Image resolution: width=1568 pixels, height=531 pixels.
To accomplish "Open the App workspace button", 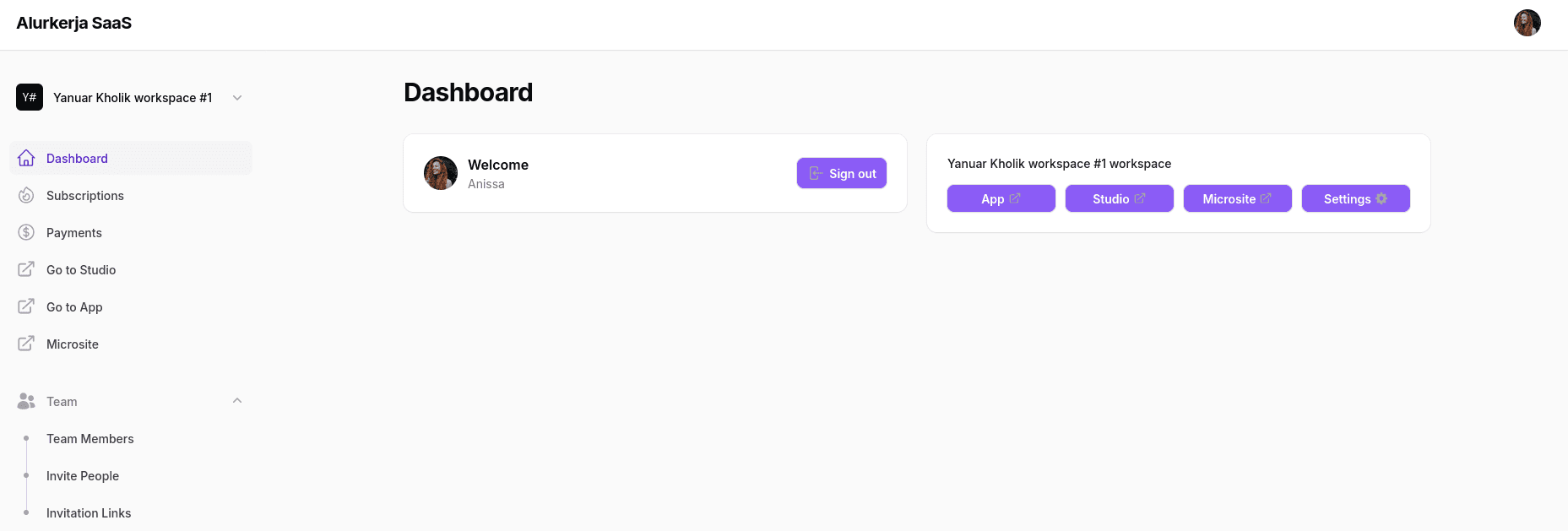I will tap(1001, 198).
